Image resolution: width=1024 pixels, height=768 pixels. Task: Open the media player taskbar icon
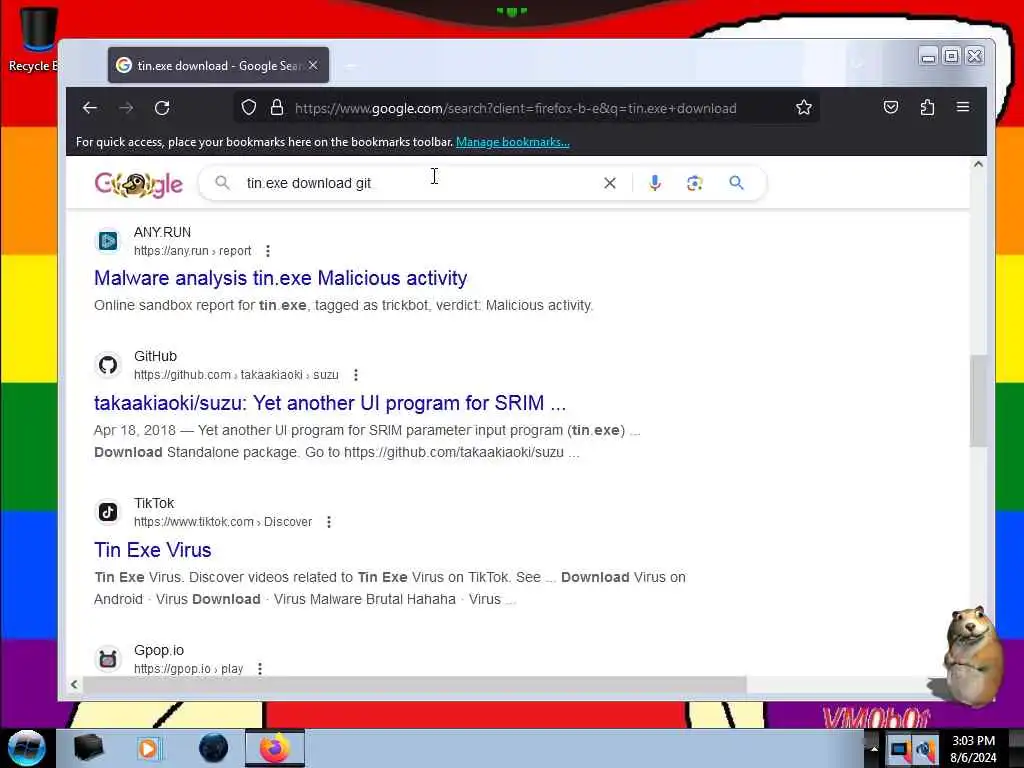pos(148,748)
